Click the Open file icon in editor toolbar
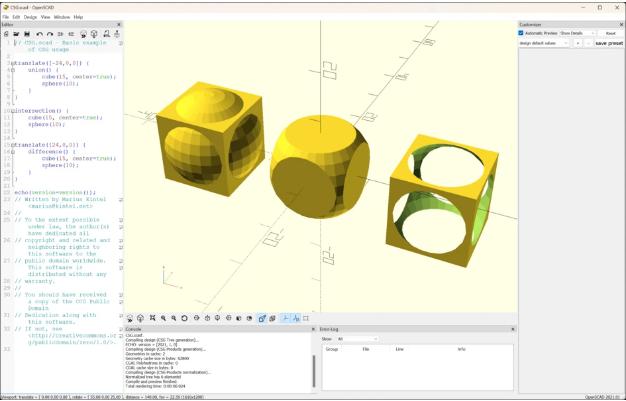 [16, 34]
